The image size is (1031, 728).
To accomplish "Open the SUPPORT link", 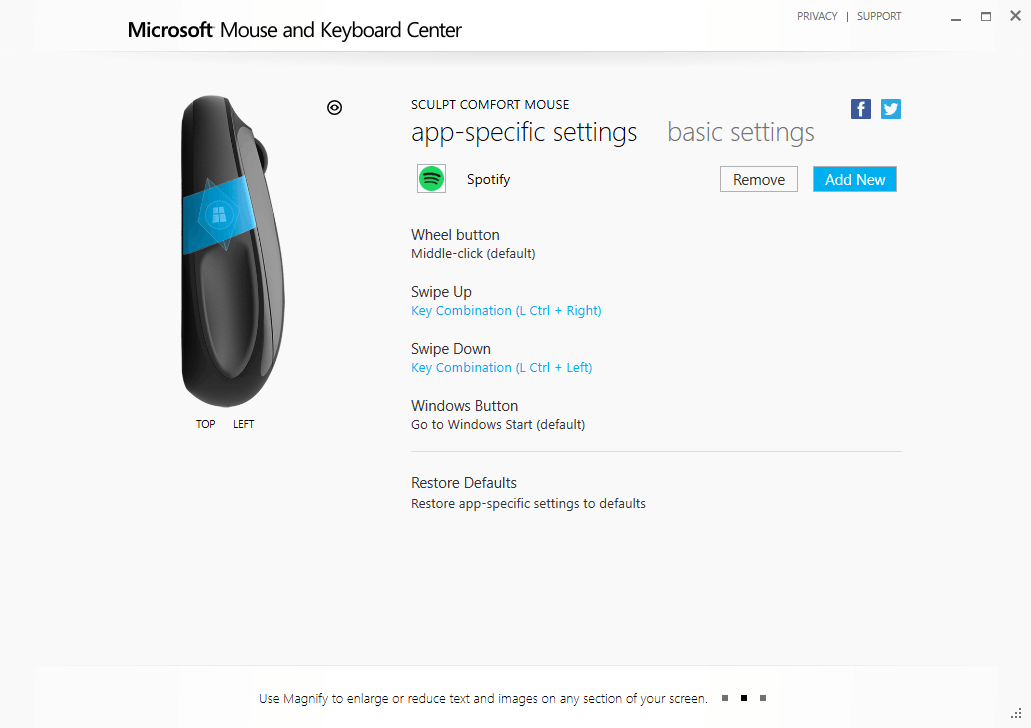I will 879,16.
